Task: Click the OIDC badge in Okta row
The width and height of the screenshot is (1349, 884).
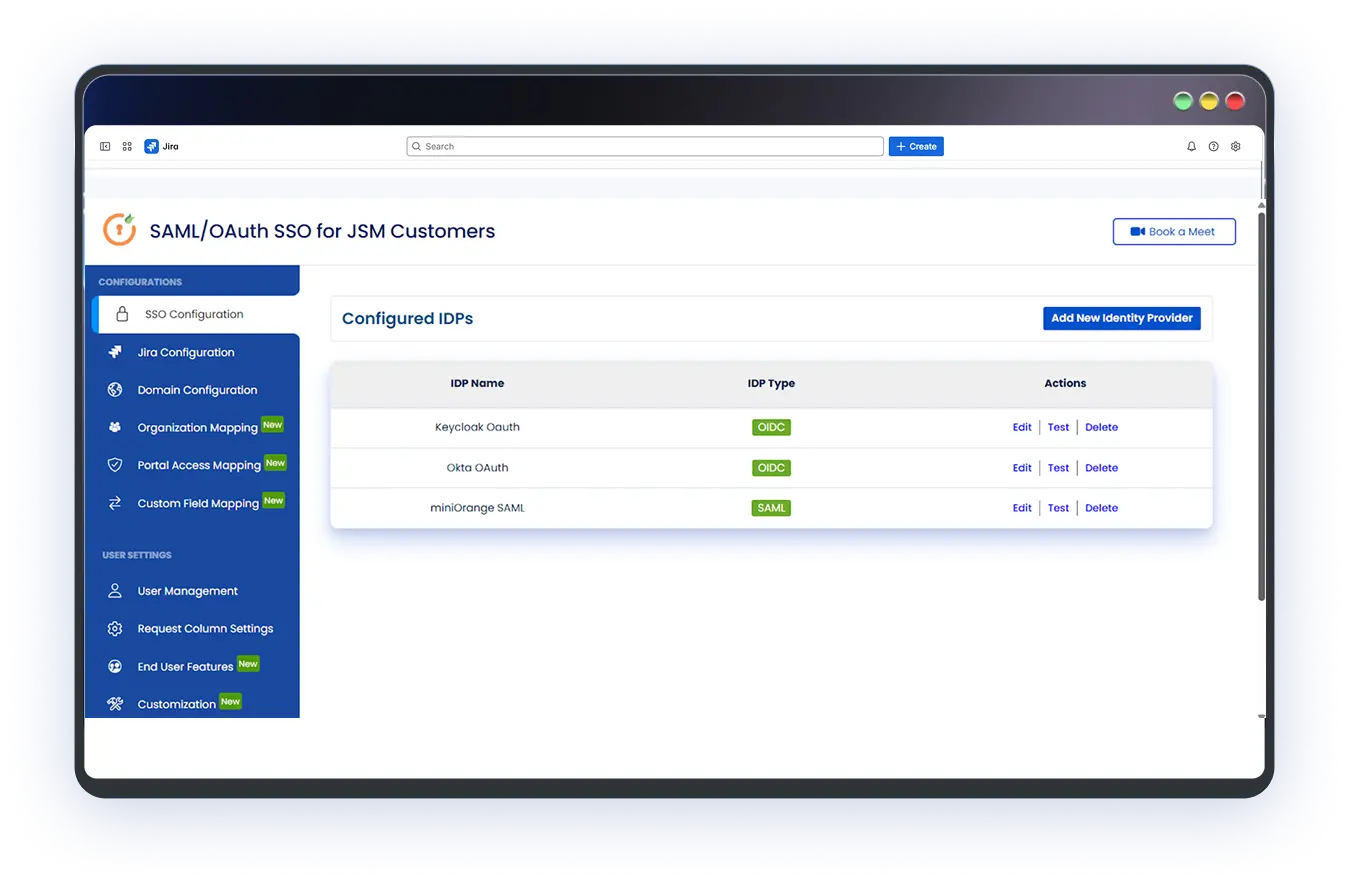Action: [771, 468]
